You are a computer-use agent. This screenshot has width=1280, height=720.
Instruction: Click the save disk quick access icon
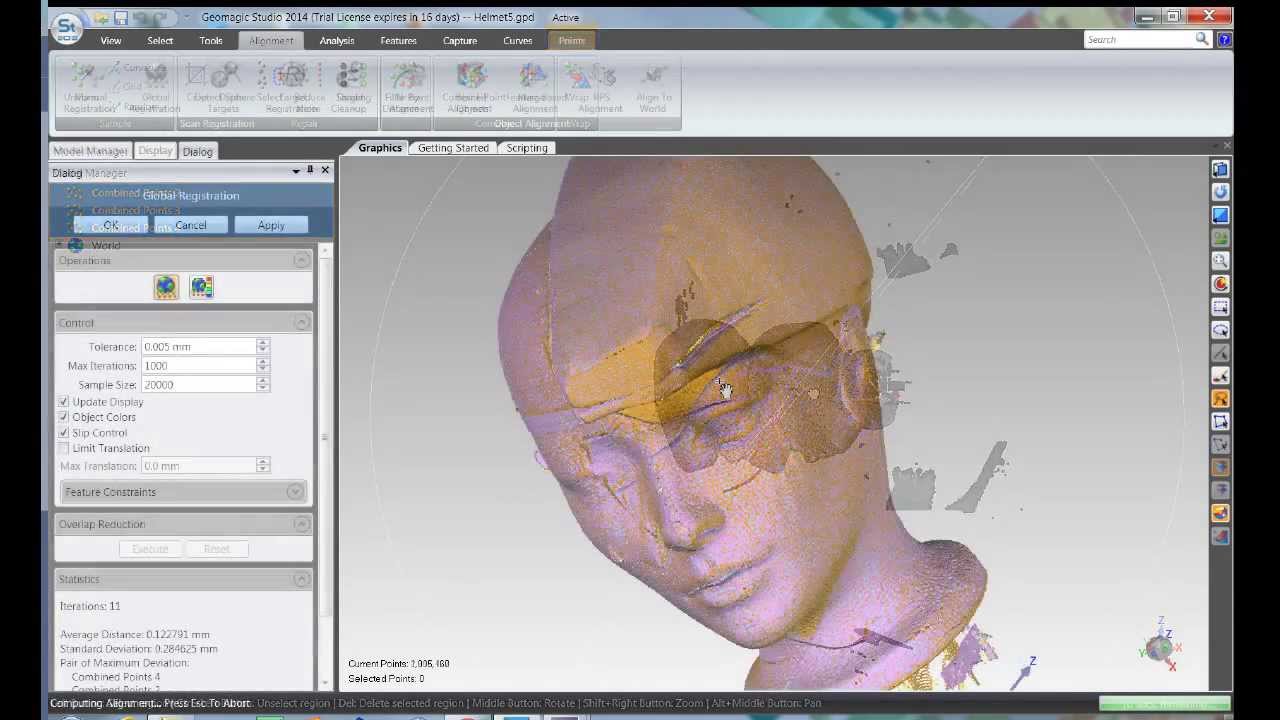(x=120, y=18)
